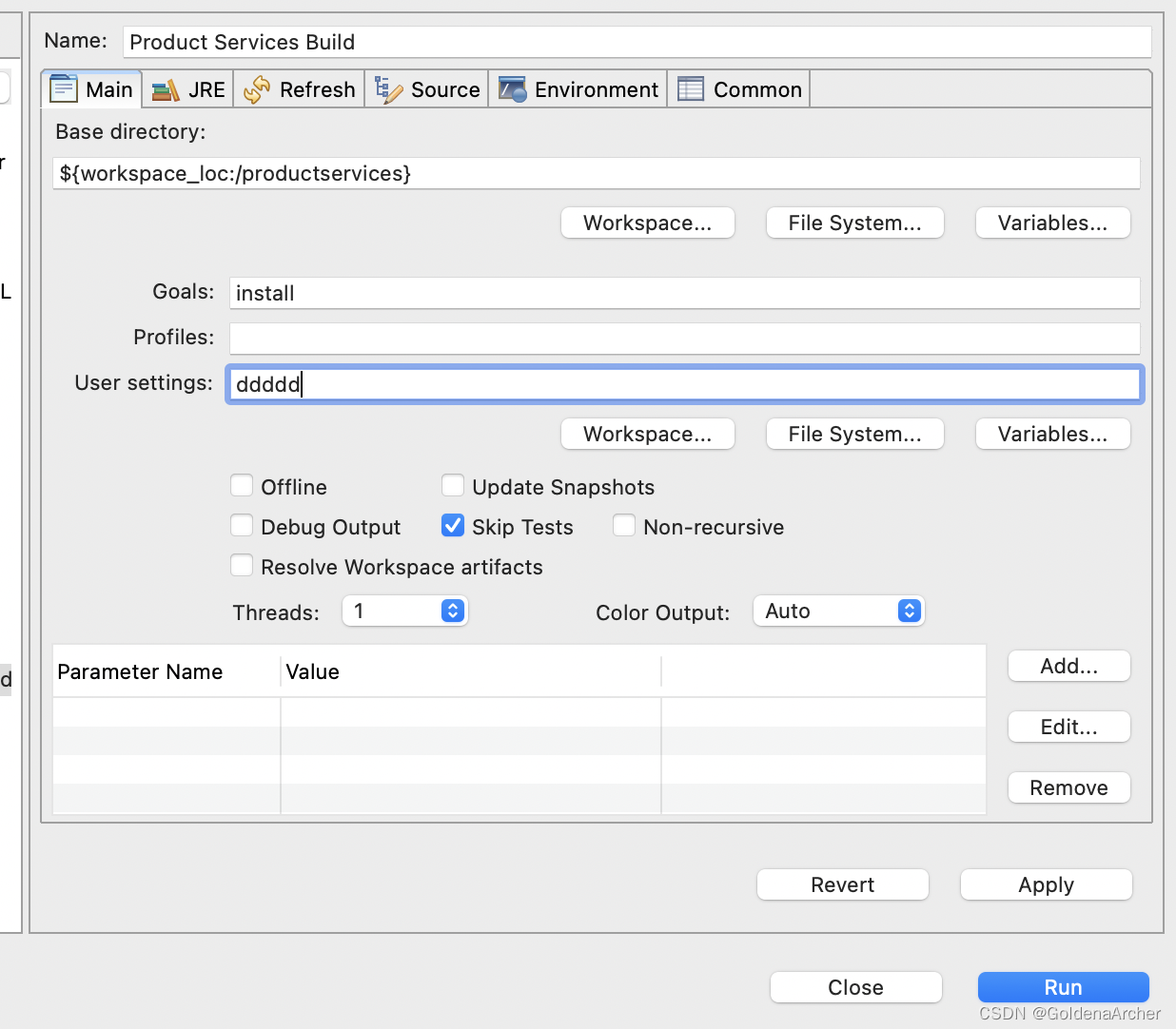The width and height of the screenshot is (1176, 1029).
Task: Click the Common tab icon
Action: (691, 90)
